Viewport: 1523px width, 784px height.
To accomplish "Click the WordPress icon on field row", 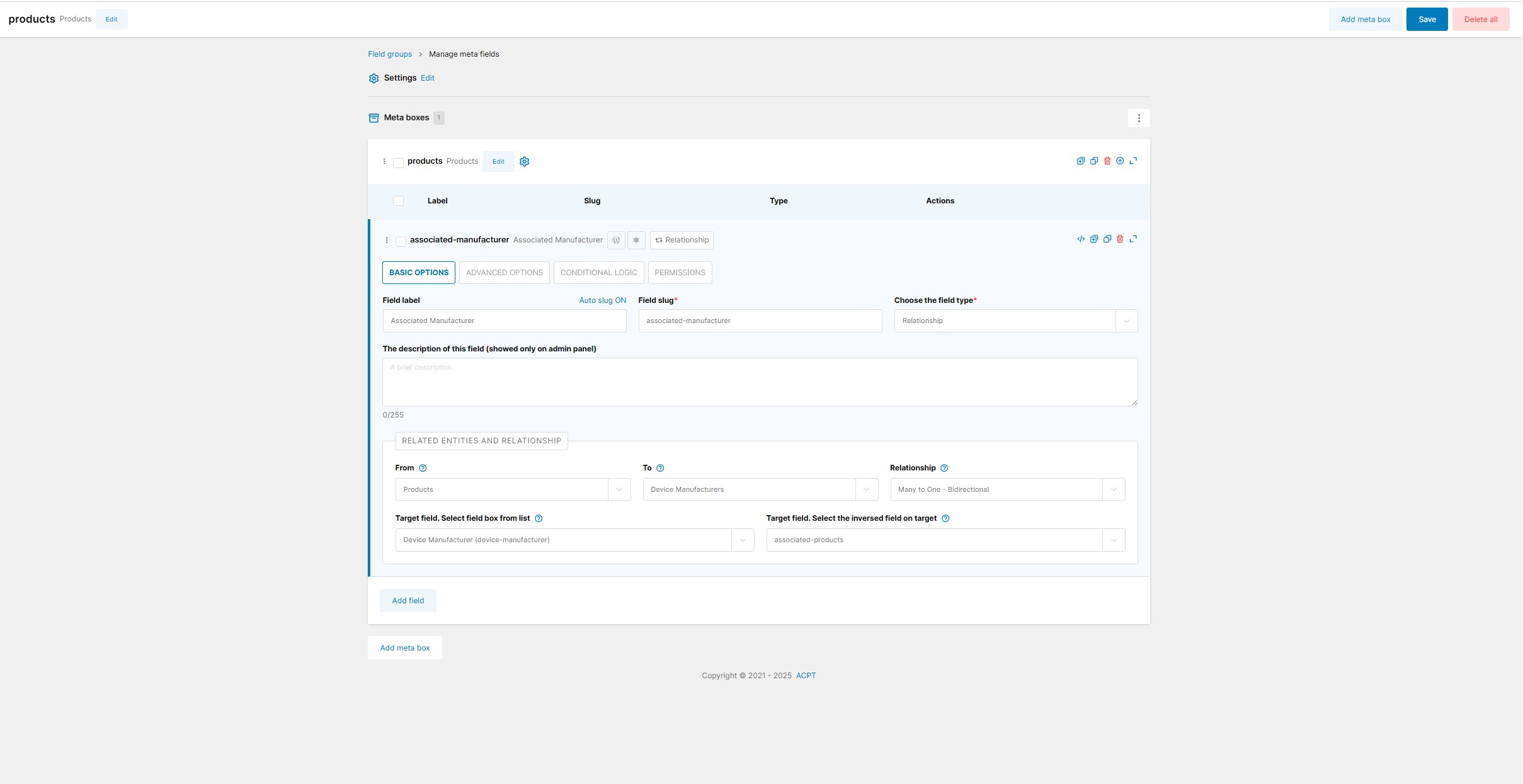I will click(x=616, y=240).
